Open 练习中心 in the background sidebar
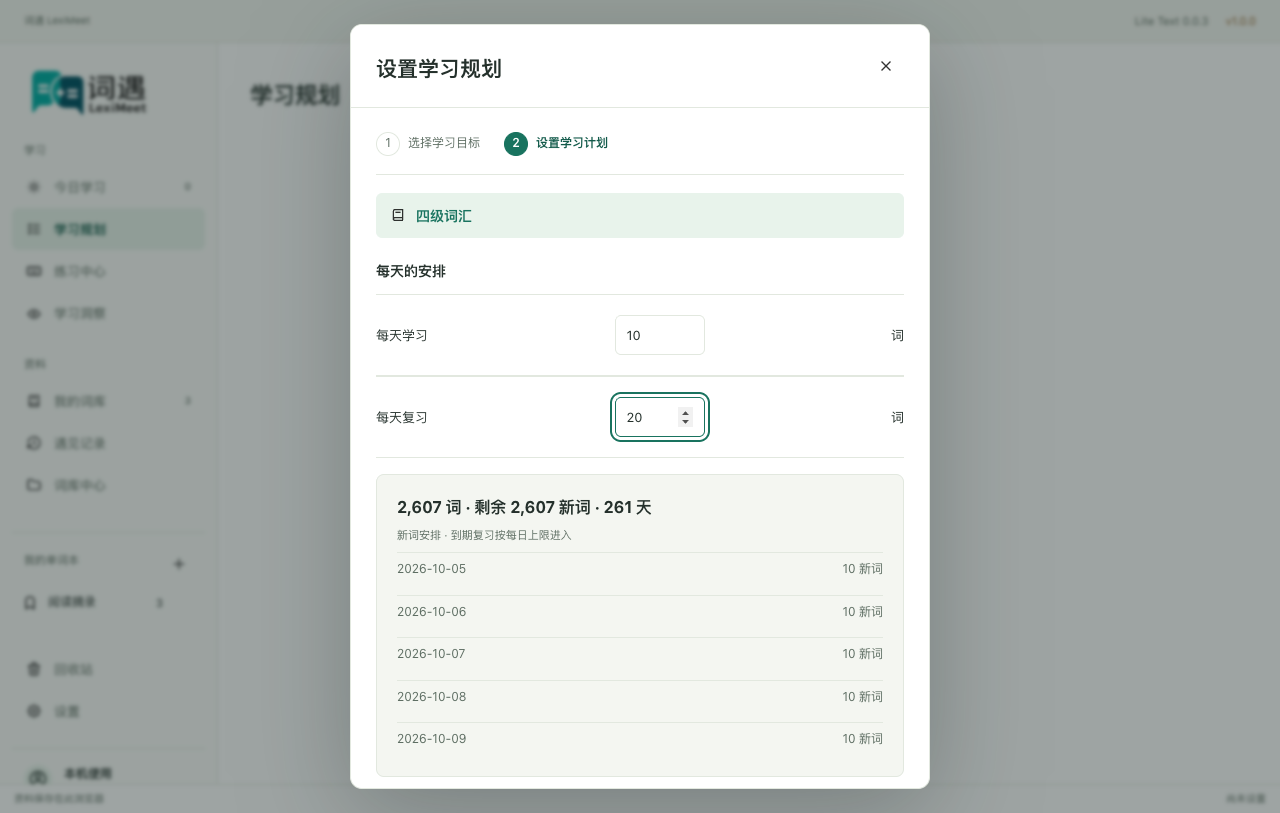 108,271
